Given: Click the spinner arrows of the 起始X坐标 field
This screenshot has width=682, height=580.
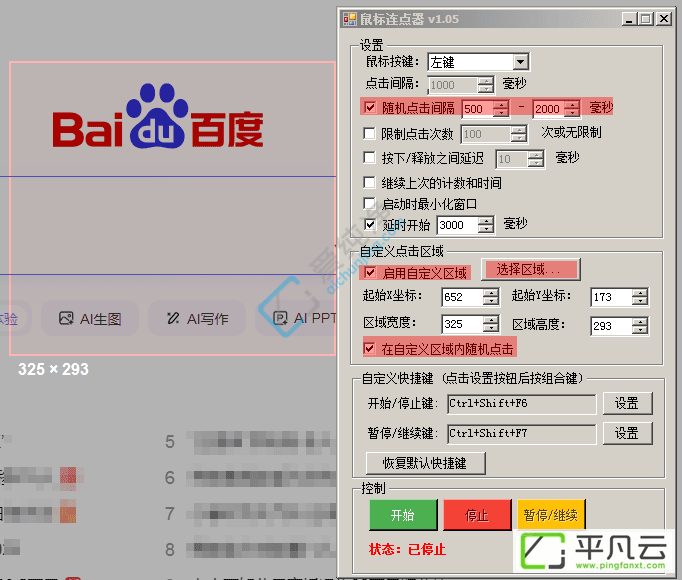Looking at the screenshot, I should coord(491,297).
